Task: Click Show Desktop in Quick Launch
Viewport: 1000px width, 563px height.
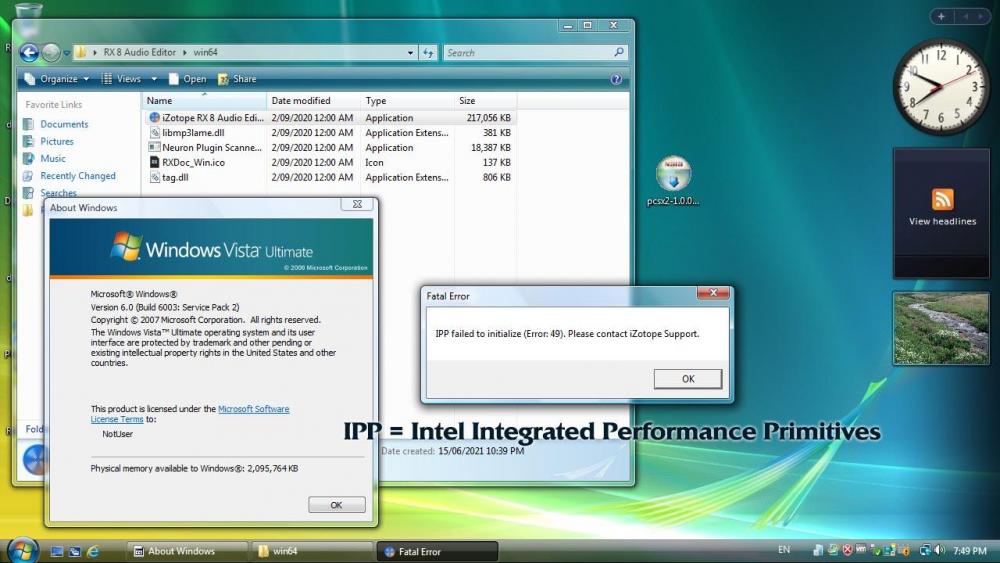Action: click(x=57, y=552)
